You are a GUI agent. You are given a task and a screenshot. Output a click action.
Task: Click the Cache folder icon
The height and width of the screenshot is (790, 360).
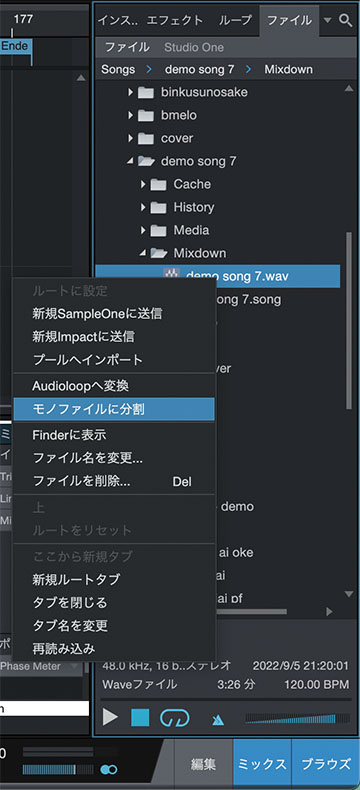(x=159, y=184)
